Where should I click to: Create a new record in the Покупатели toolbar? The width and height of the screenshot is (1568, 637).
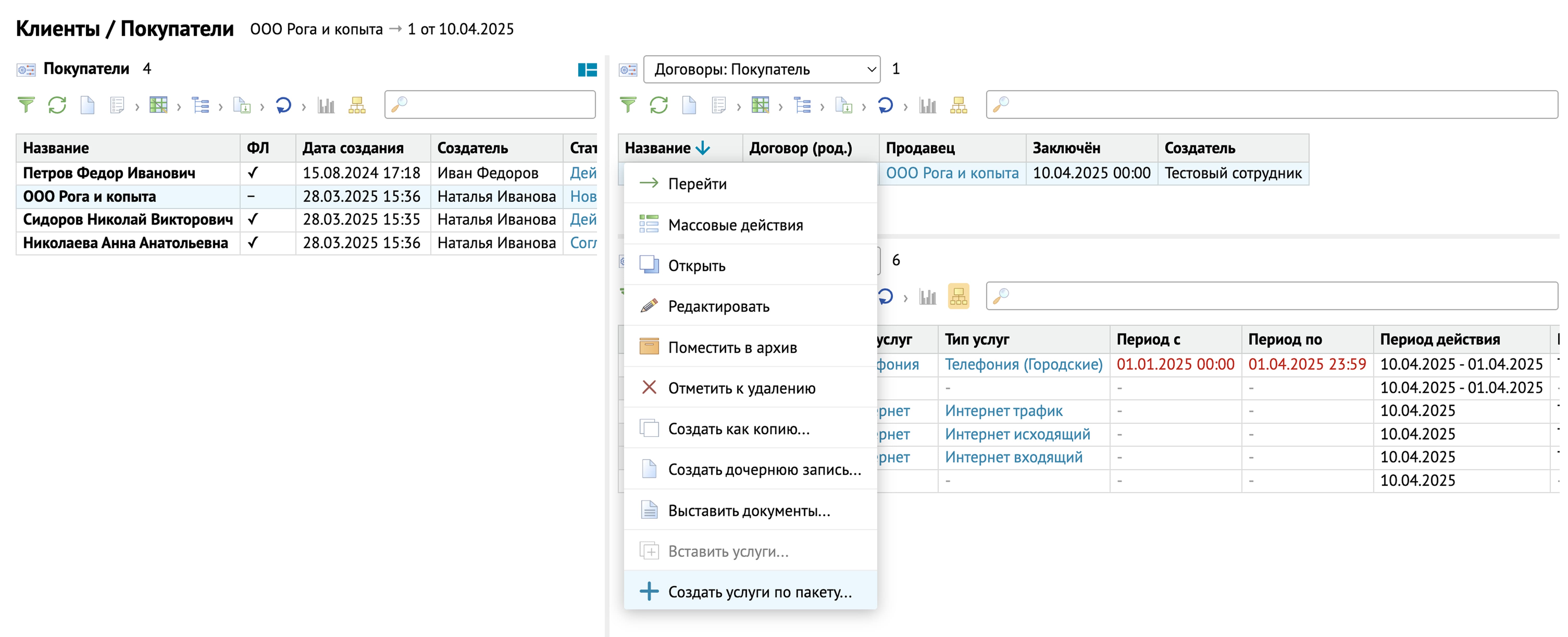(x=88, y=105)
